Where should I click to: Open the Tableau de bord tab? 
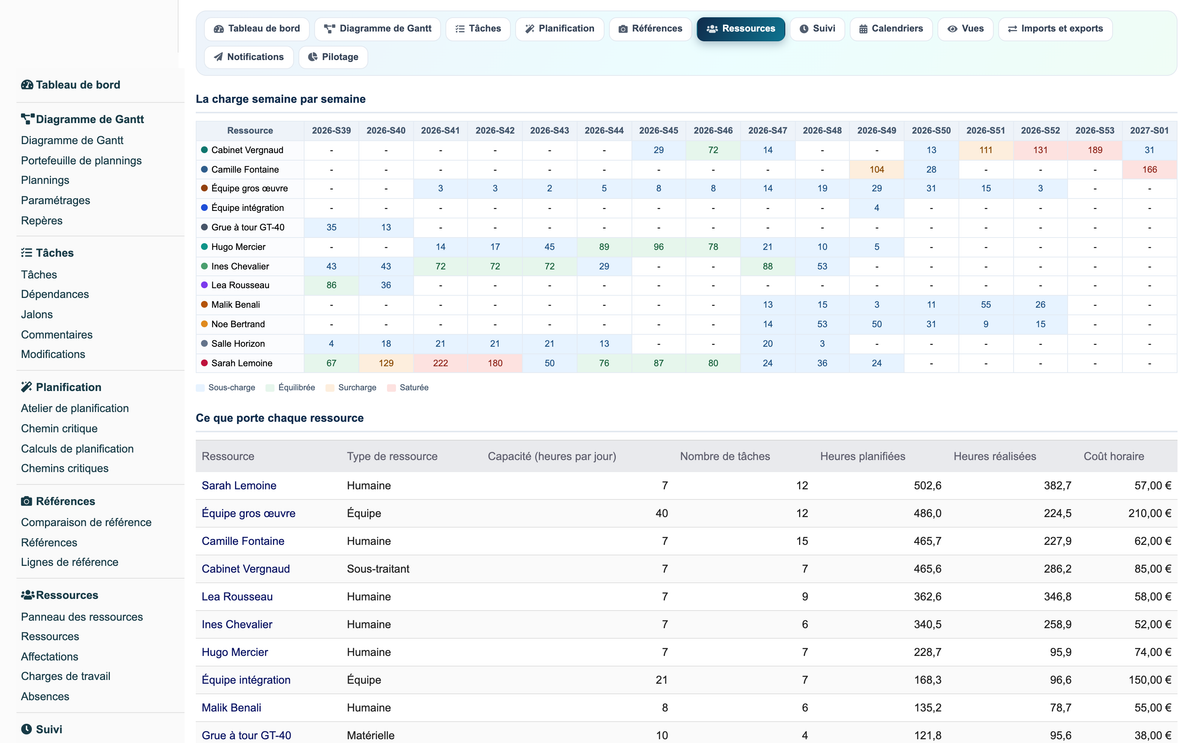257,29
